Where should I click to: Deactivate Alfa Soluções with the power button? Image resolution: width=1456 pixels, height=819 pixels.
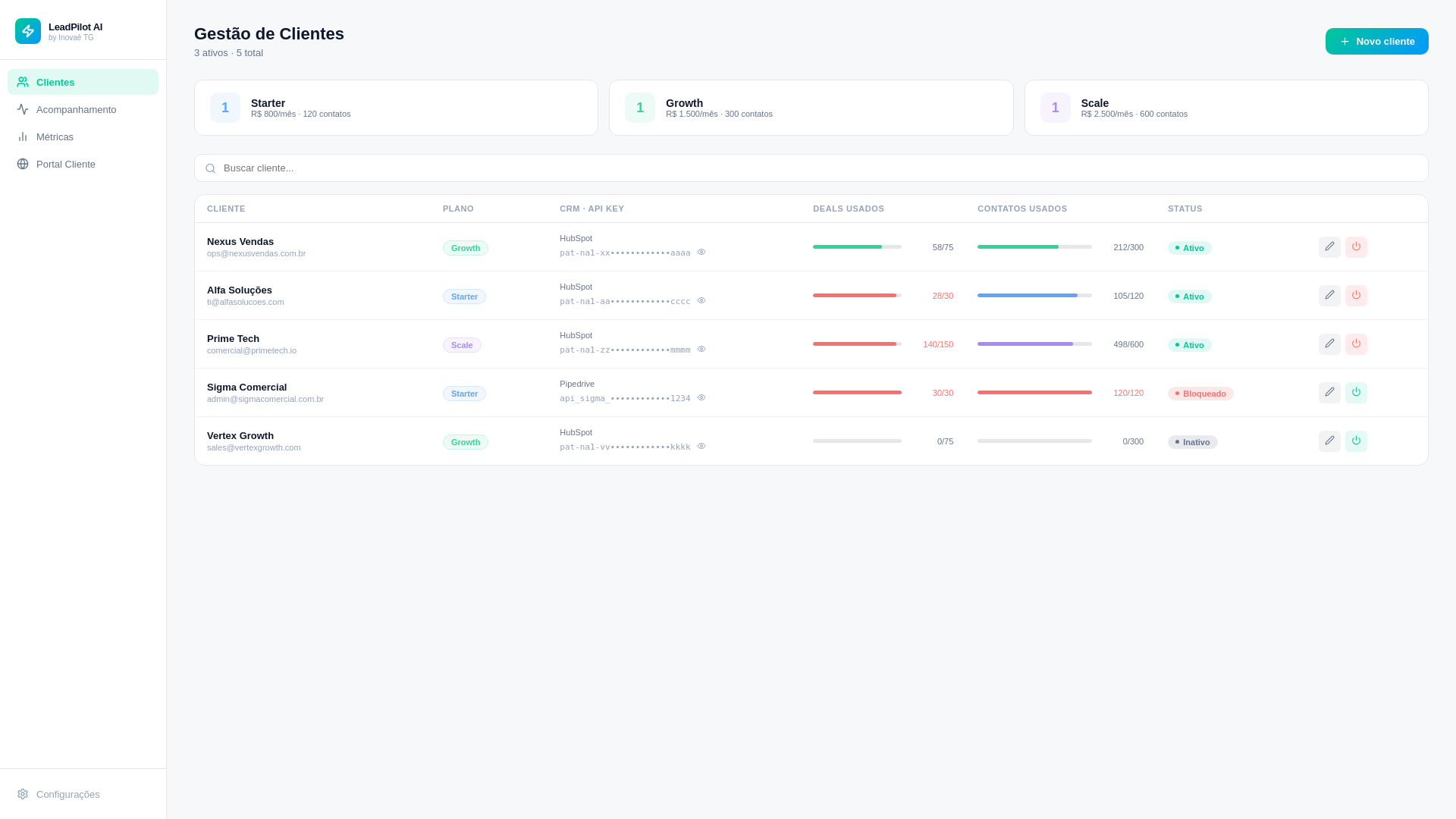(x=1356, y=295)
